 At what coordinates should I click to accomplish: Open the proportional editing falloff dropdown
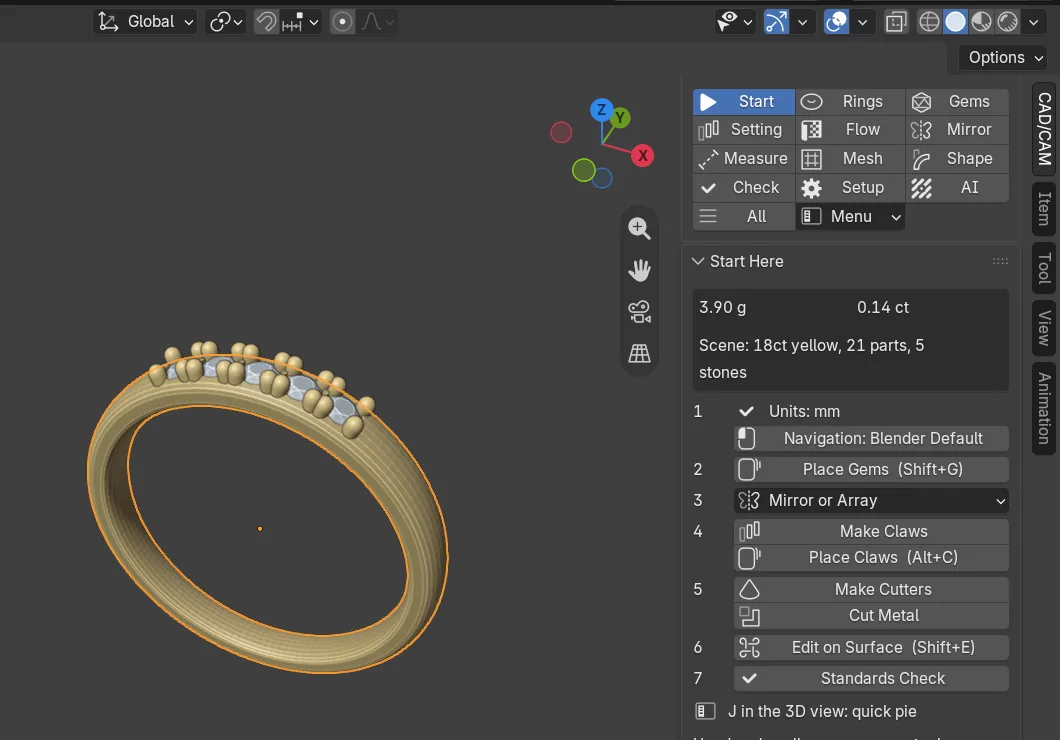tap(378, 22)
